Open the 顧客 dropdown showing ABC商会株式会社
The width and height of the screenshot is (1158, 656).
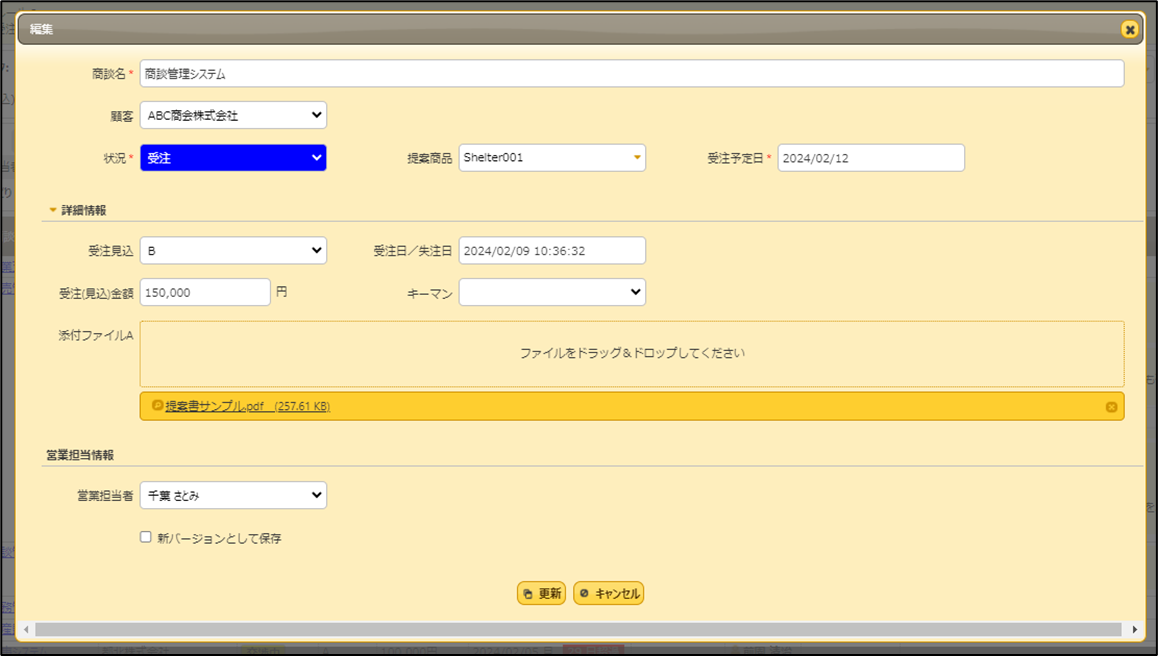click(233, 115)
